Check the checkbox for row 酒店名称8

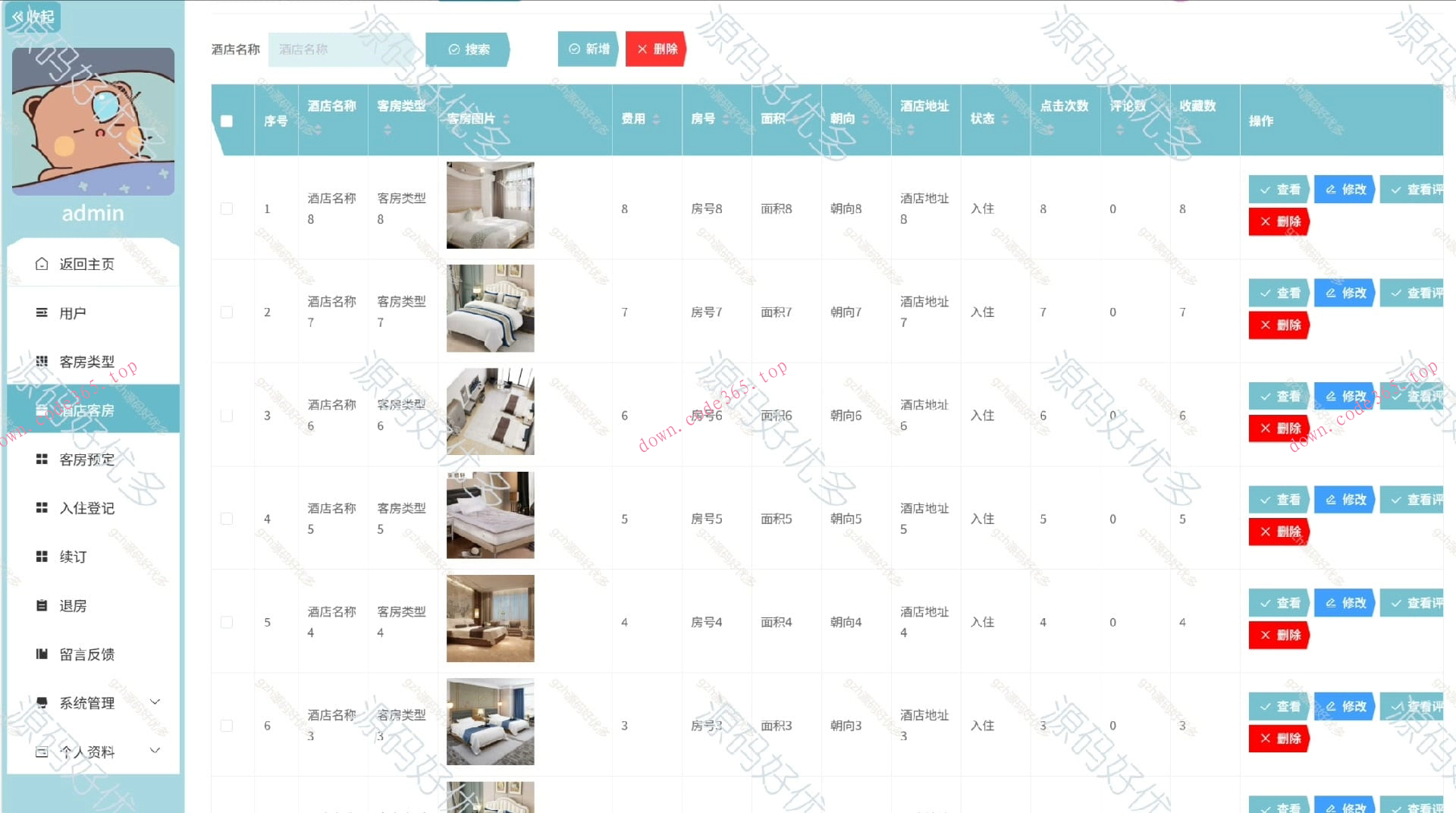(x=227, y=209)
